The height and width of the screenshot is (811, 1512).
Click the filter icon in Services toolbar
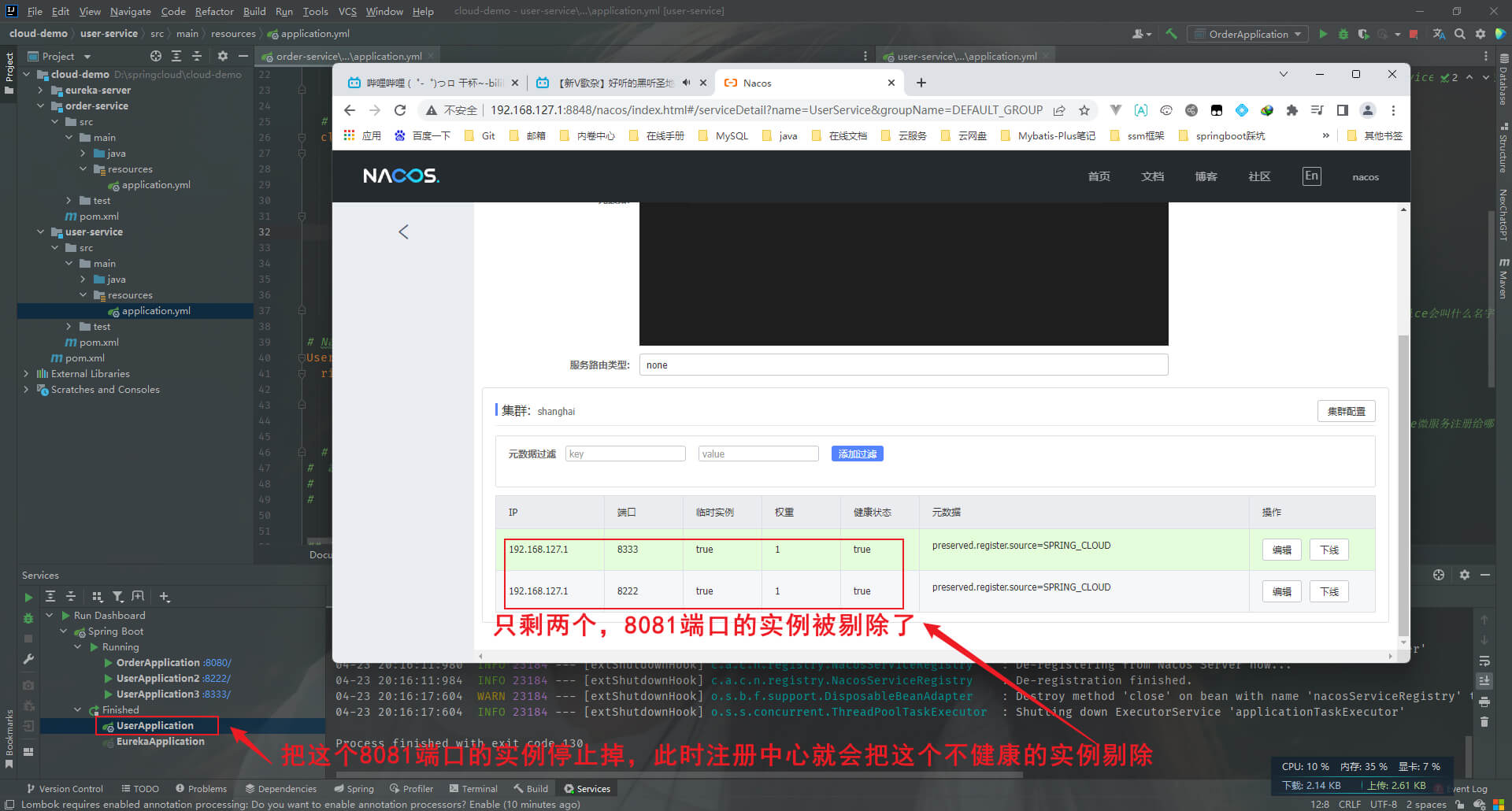pos(117,597)
